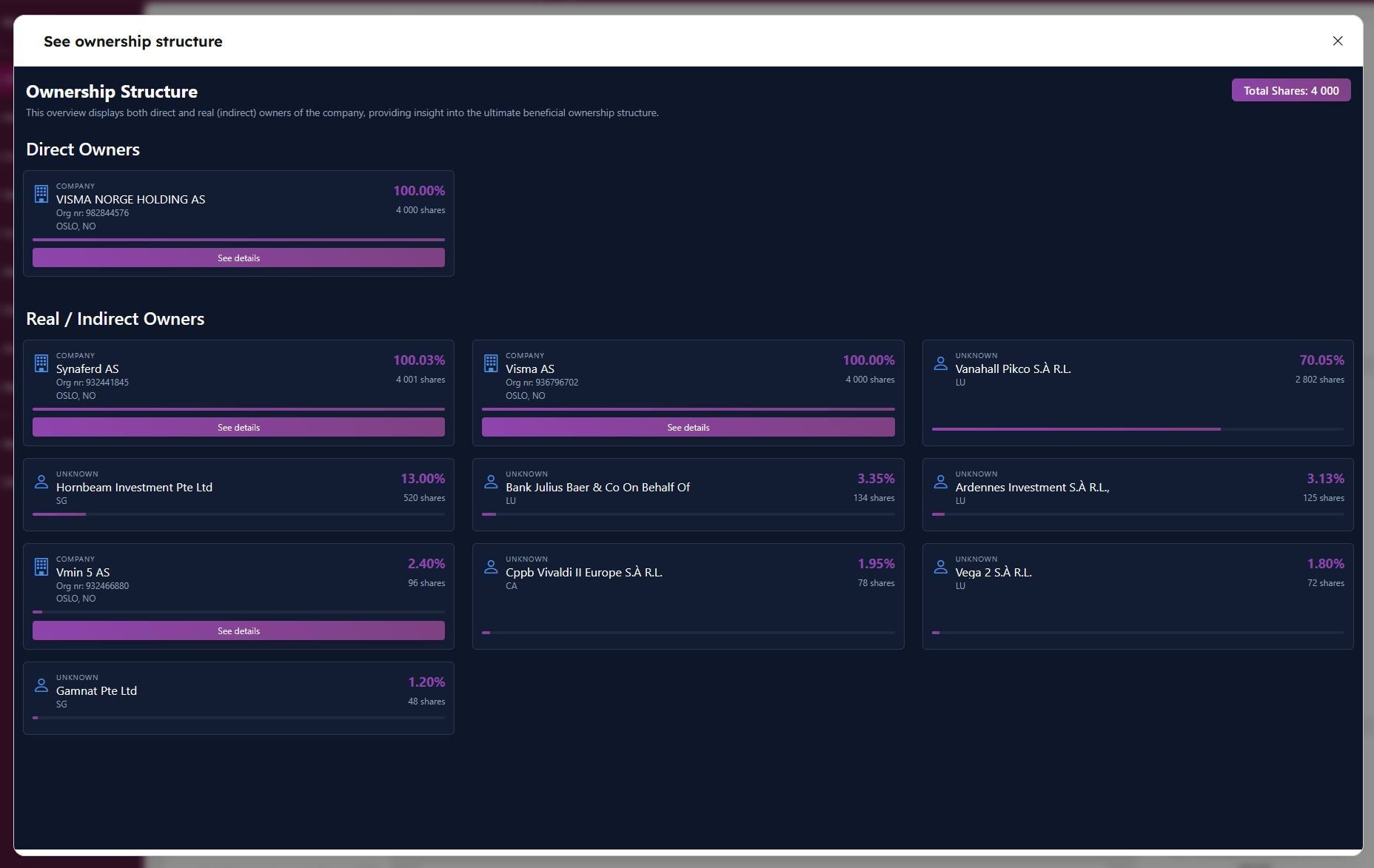
Task: See details for Synaferd AS
Action: tap(238, 427)
